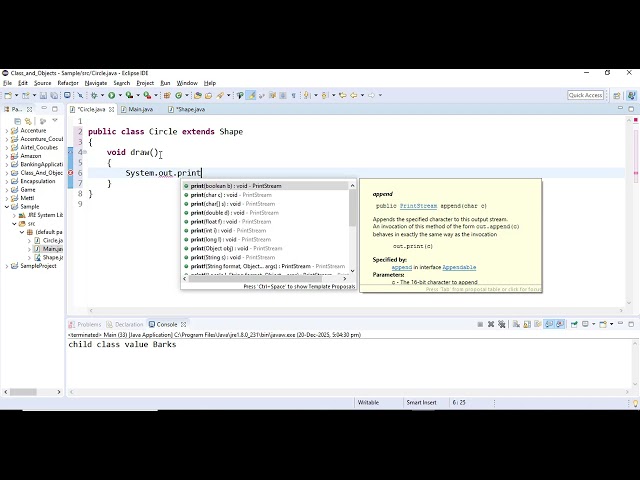The image size is (640, 480).
Task: Follow the PrintStream link in javadoc popup
Action: (418, 206)
